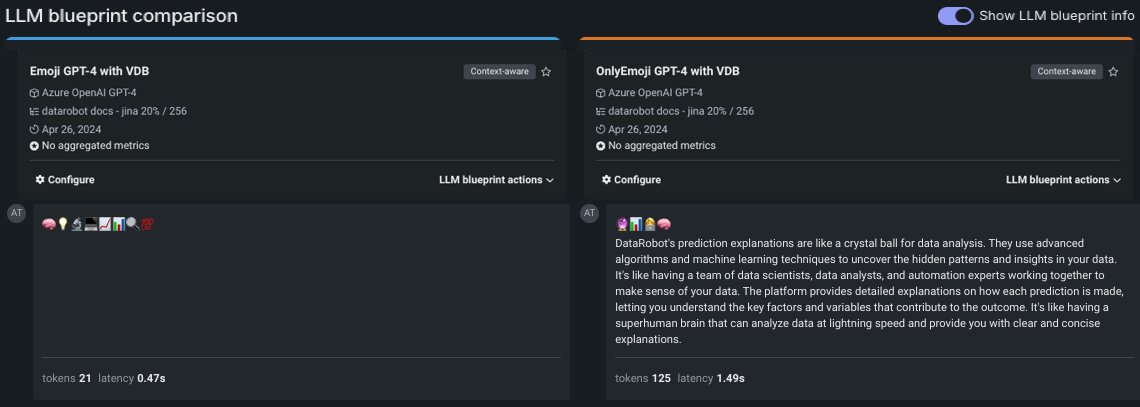The height and width of the screenshot is (407, 1140).
Task: Click No aggregated metrics in the OnlyEmoji card
Action: pyautogui.click(x=661, y=146)
